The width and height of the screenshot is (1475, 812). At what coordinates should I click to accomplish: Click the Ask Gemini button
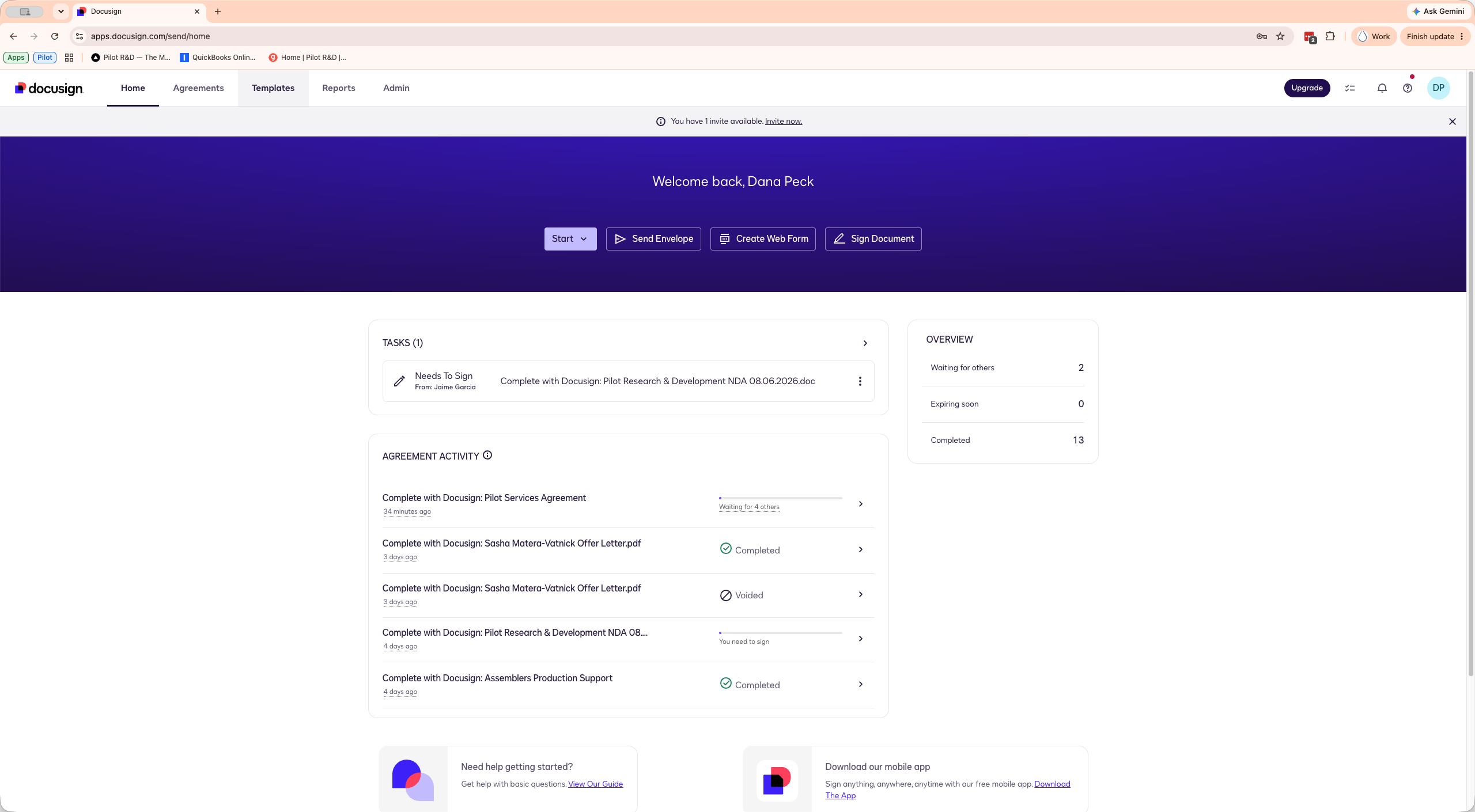coord(1438,12)
